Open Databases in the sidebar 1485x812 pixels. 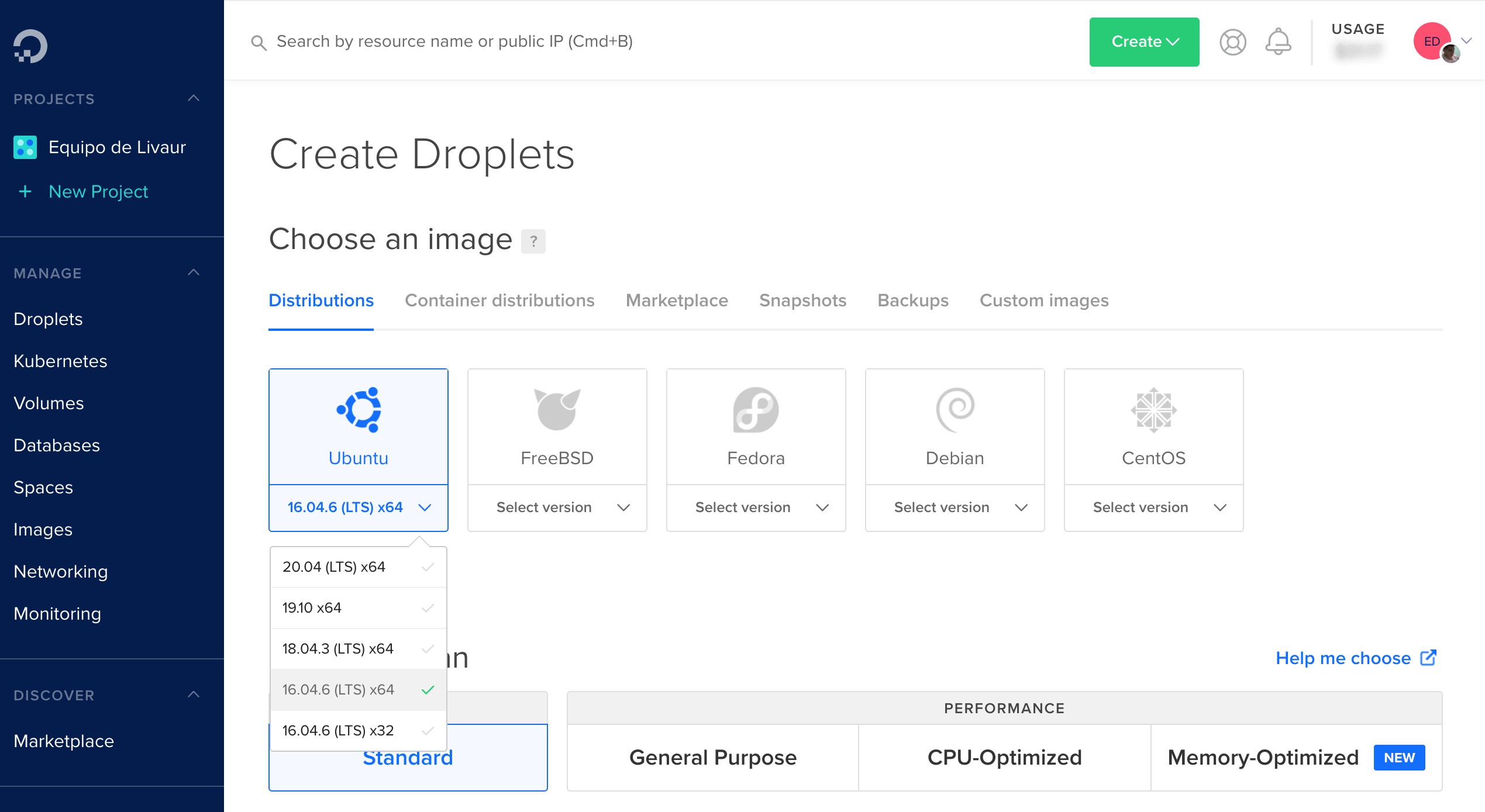[57, 445]
